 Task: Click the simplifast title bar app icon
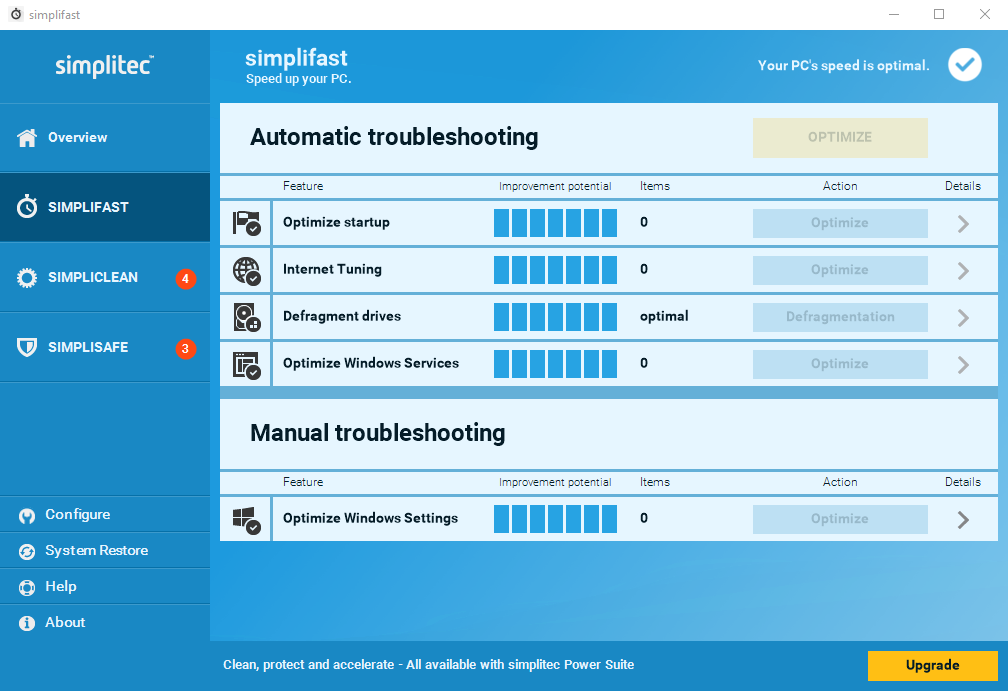pyautogui.click(x=16, y=14)
